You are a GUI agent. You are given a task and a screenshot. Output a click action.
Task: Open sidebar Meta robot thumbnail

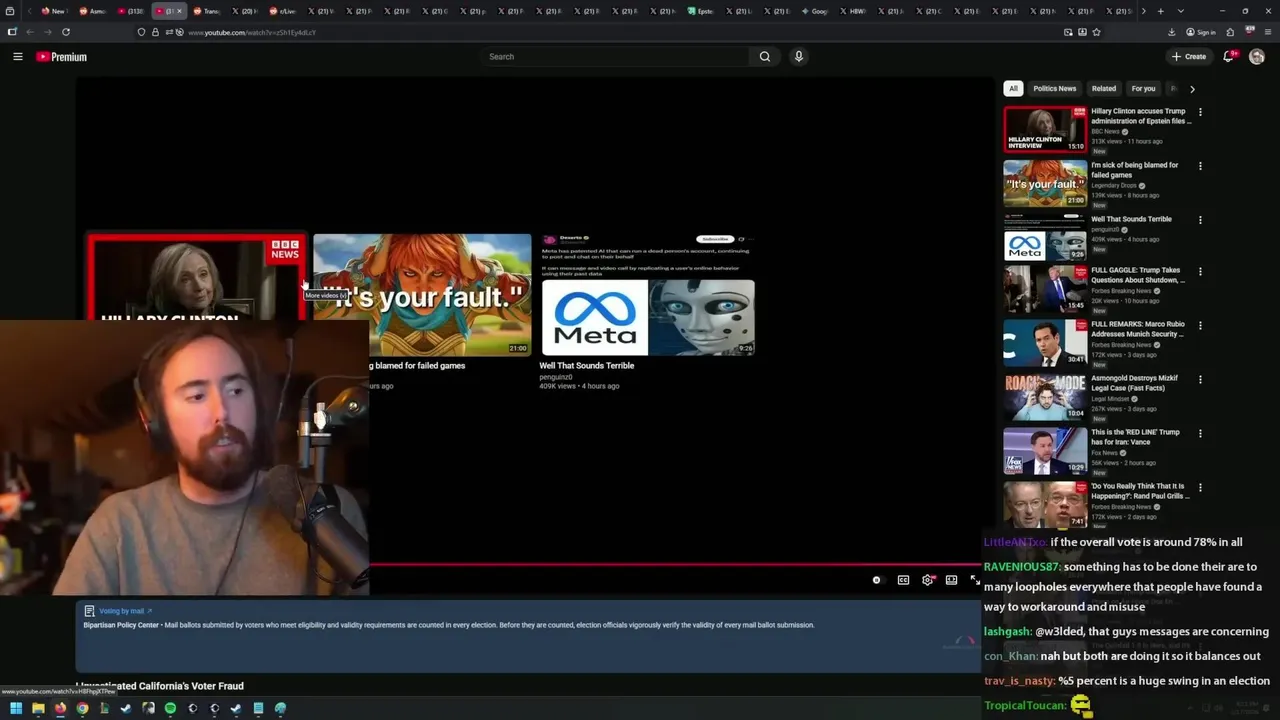[1045, 237]
